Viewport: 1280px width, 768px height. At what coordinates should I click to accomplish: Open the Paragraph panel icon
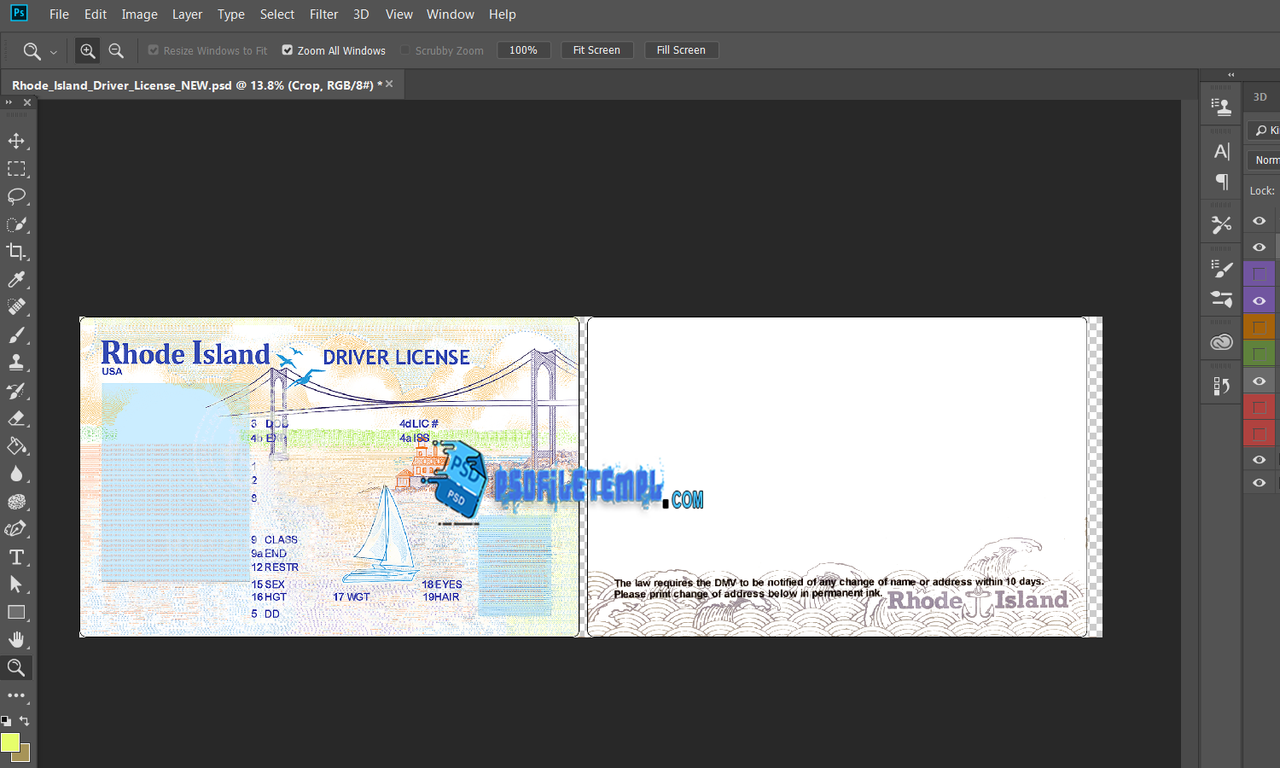click(x=1221, y=181)
